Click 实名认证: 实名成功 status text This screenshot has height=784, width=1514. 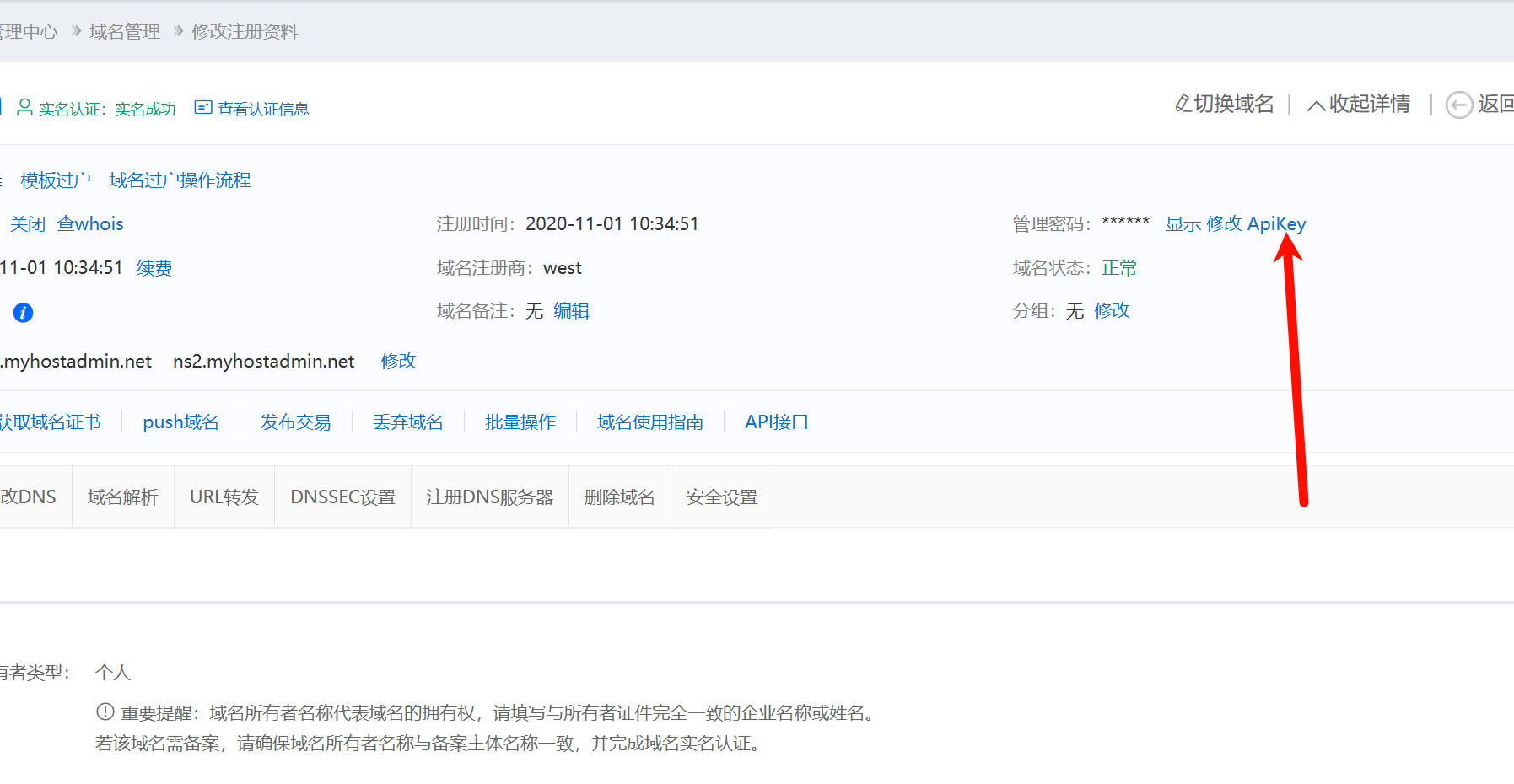point(107,109)
